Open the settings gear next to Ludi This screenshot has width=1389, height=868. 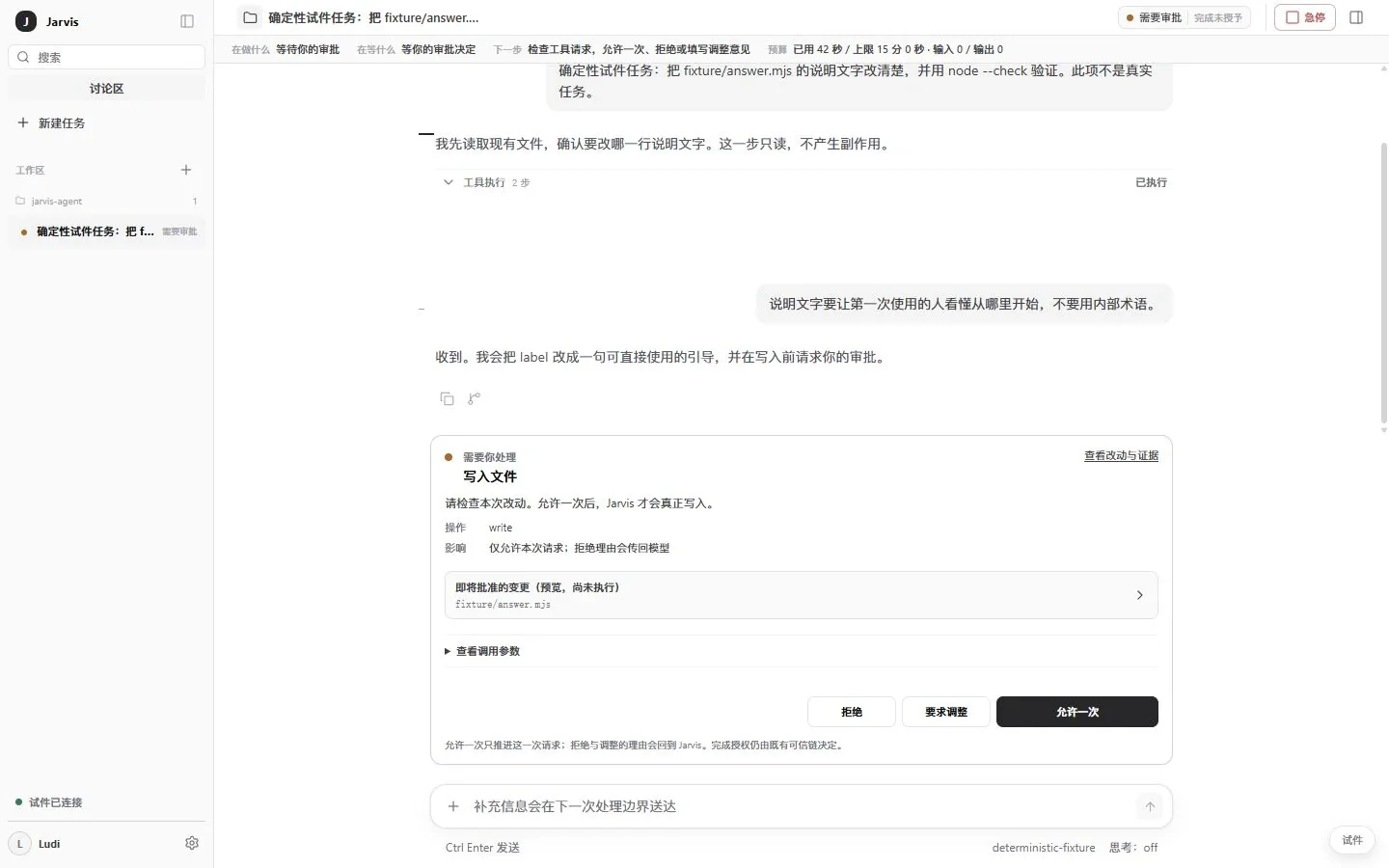(192, 843)
